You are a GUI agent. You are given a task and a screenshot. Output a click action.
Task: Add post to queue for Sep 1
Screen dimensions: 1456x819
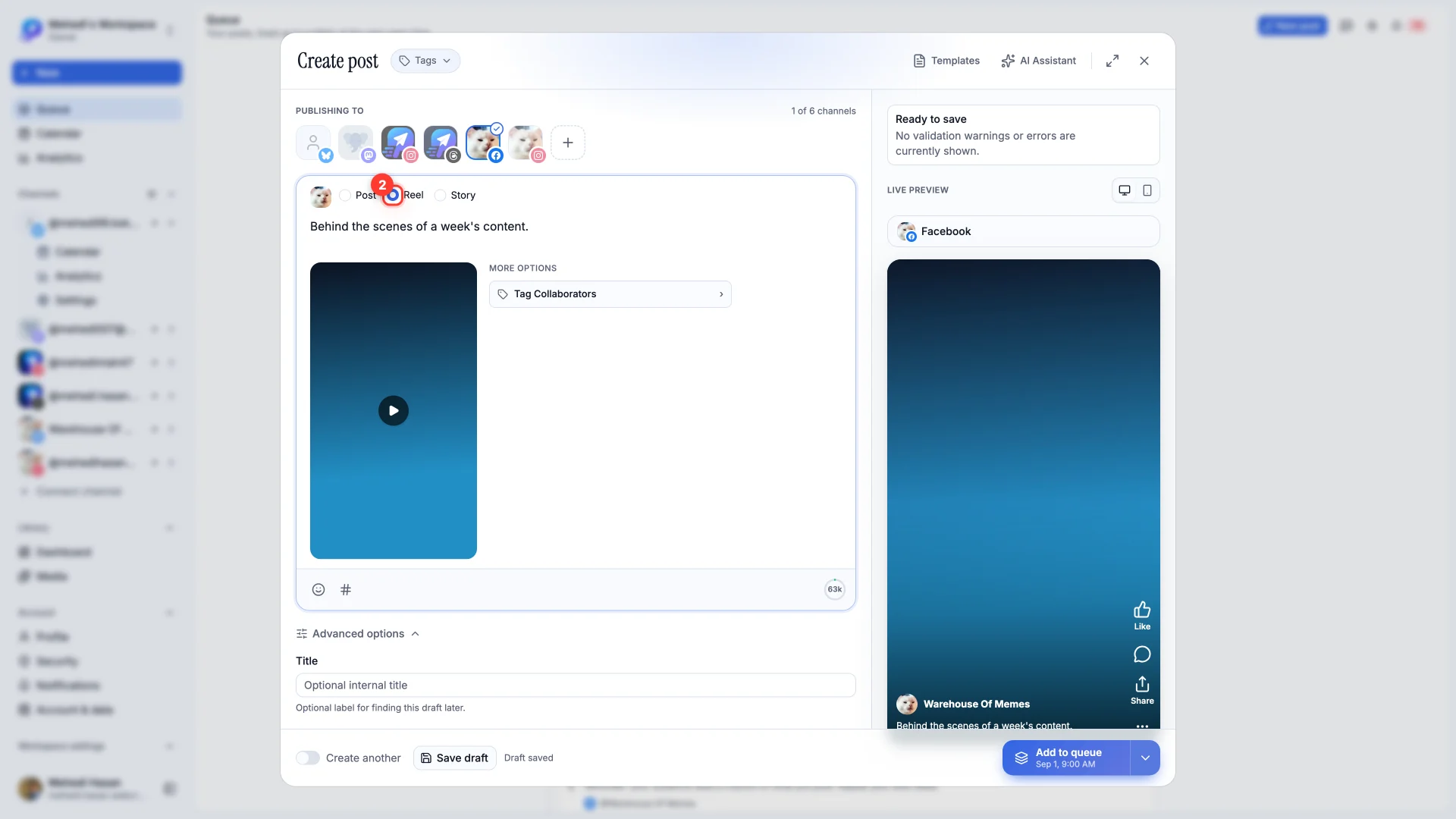1066,758
